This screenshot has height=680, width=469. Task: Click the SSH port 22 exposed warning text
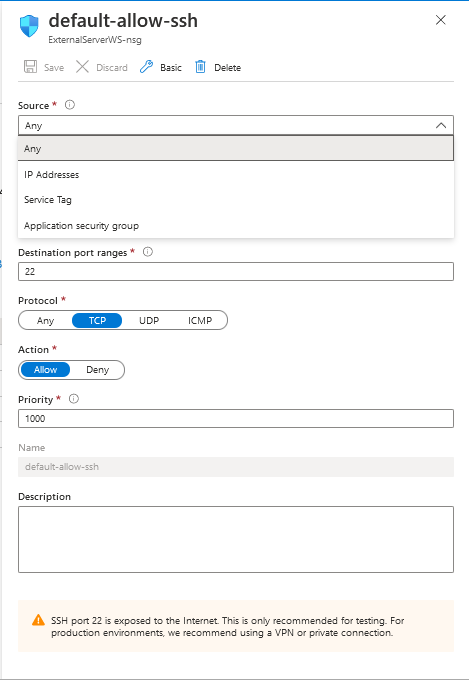(x=227, y=626)
